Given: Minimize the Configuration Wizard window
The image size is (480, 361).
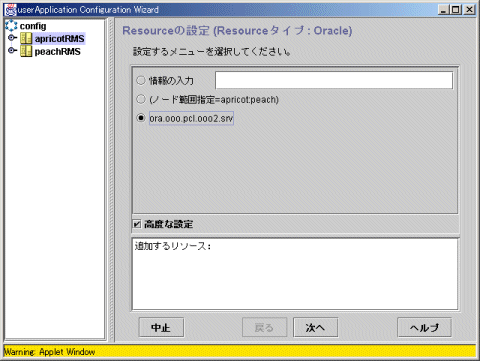Looking at the screenshot, I should tap(444, 10).
